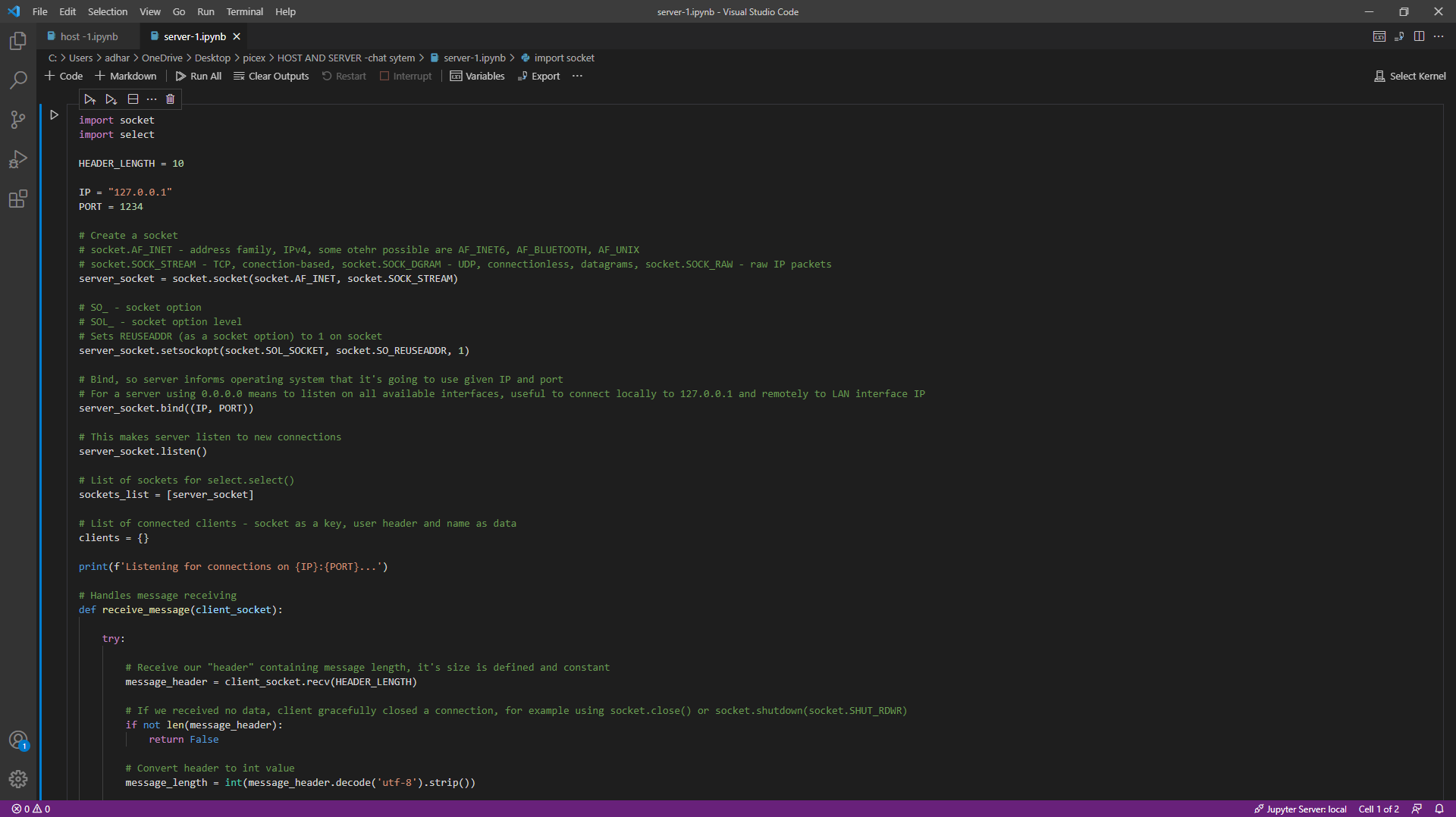Screen dimensions: 1456x817
Task: Close the server-1.ipynb tab
Action: 237,36
